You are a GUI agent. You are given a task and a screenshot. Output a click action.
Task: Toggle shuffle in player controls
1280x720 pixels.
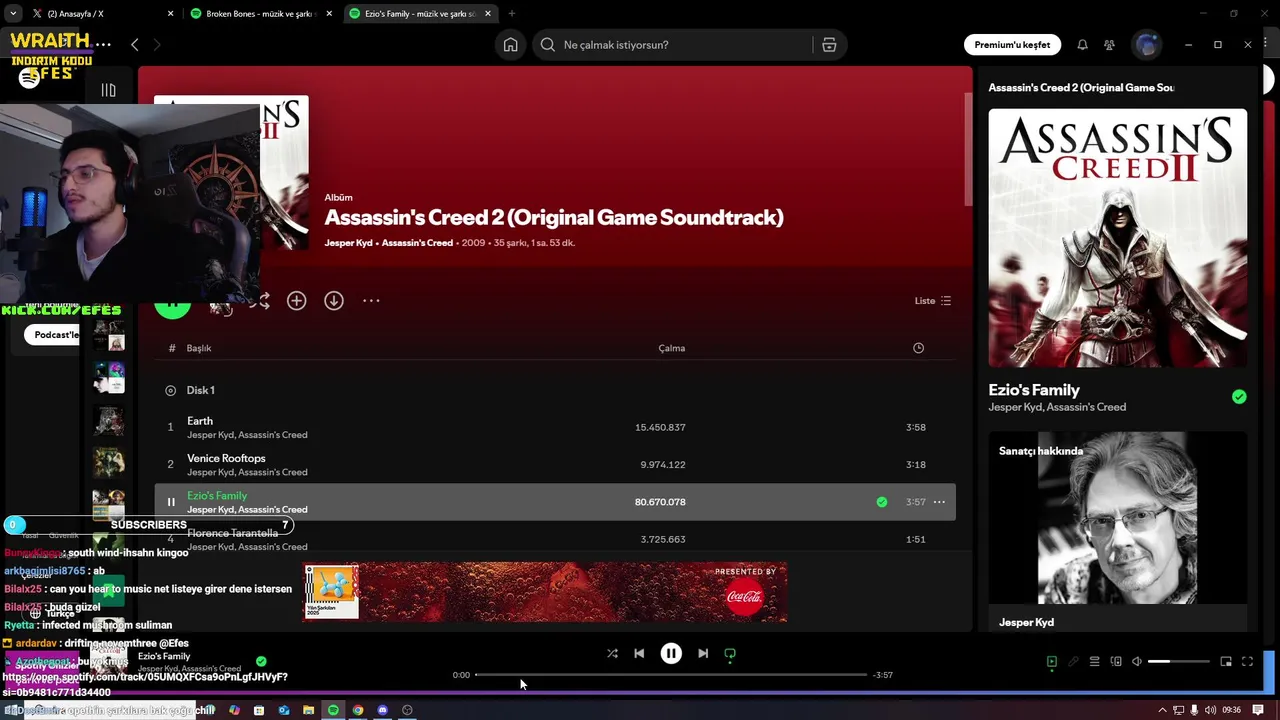coord(612,653)
